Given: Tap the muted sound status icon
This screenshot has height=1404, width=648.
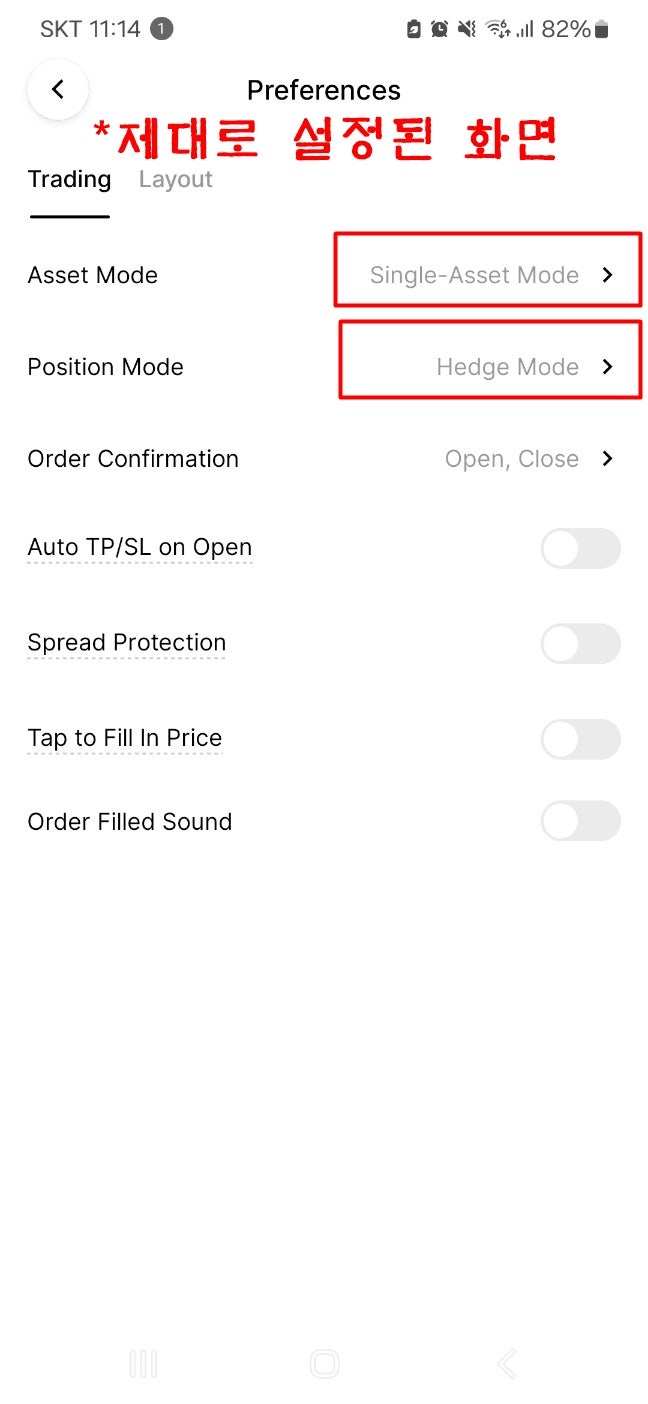Looking at the screenshot, I should pos(467,30).
